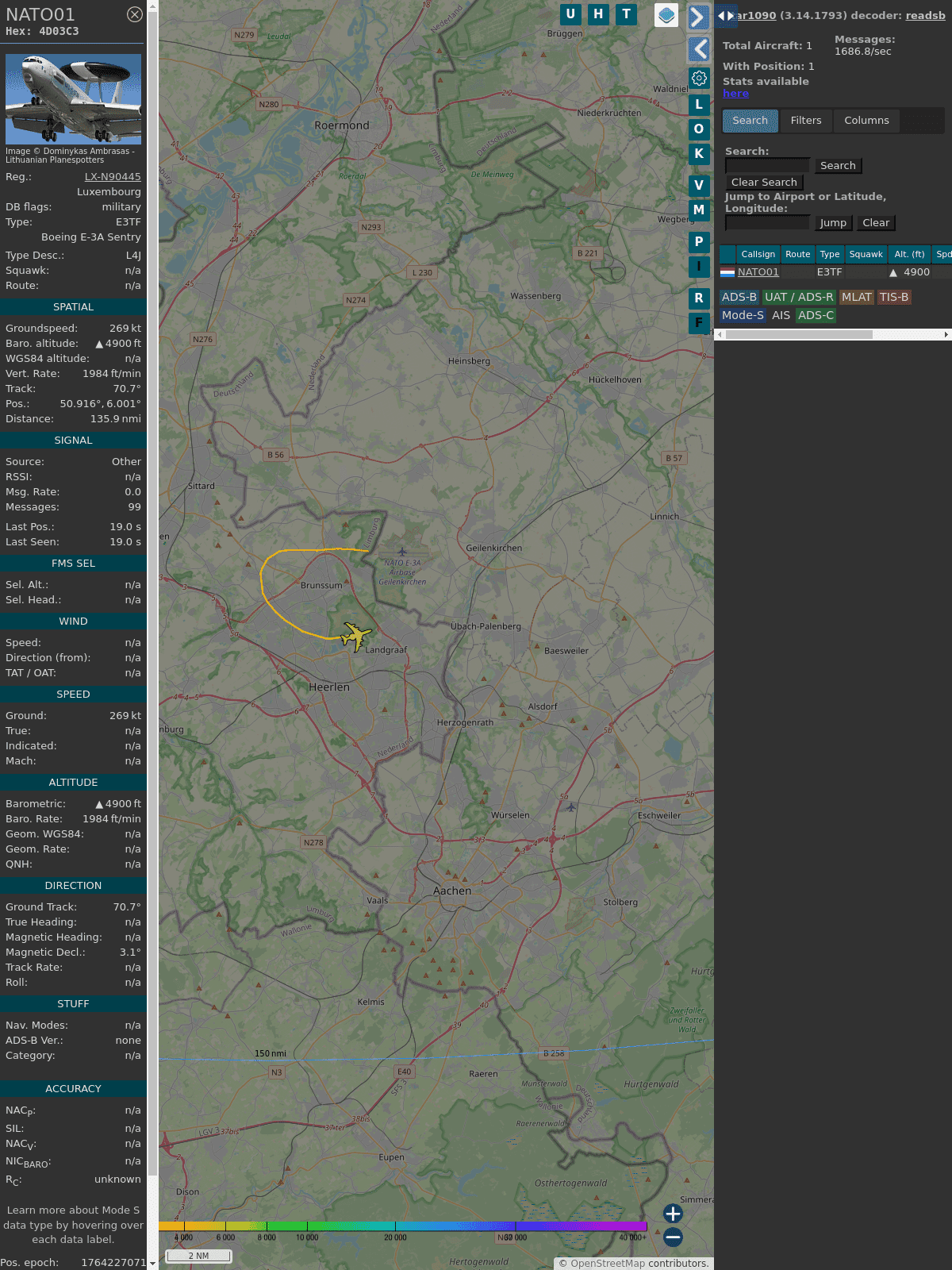Toggle the H map button
952x1270 pixels.
pyautogui.click(x=598, y=14)
